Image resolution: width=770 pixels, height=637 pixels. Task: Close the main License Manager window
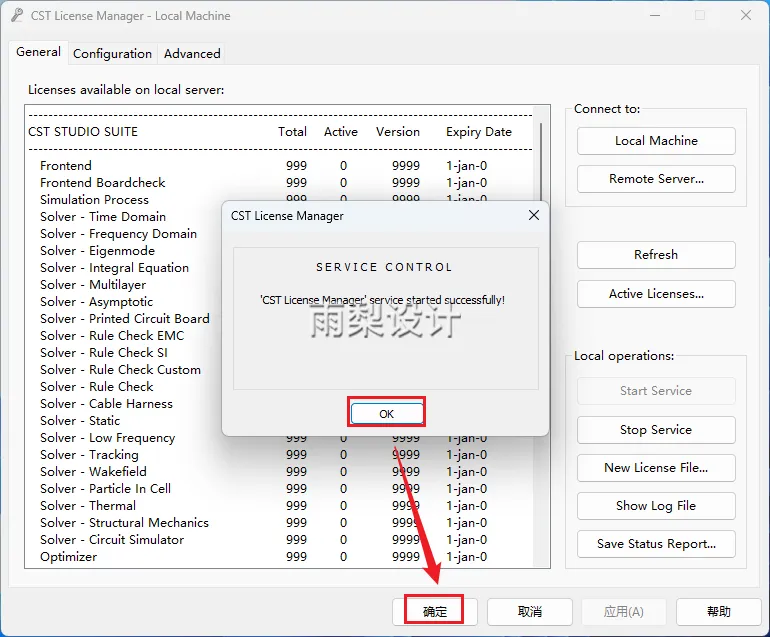click(x=746, y=16)
